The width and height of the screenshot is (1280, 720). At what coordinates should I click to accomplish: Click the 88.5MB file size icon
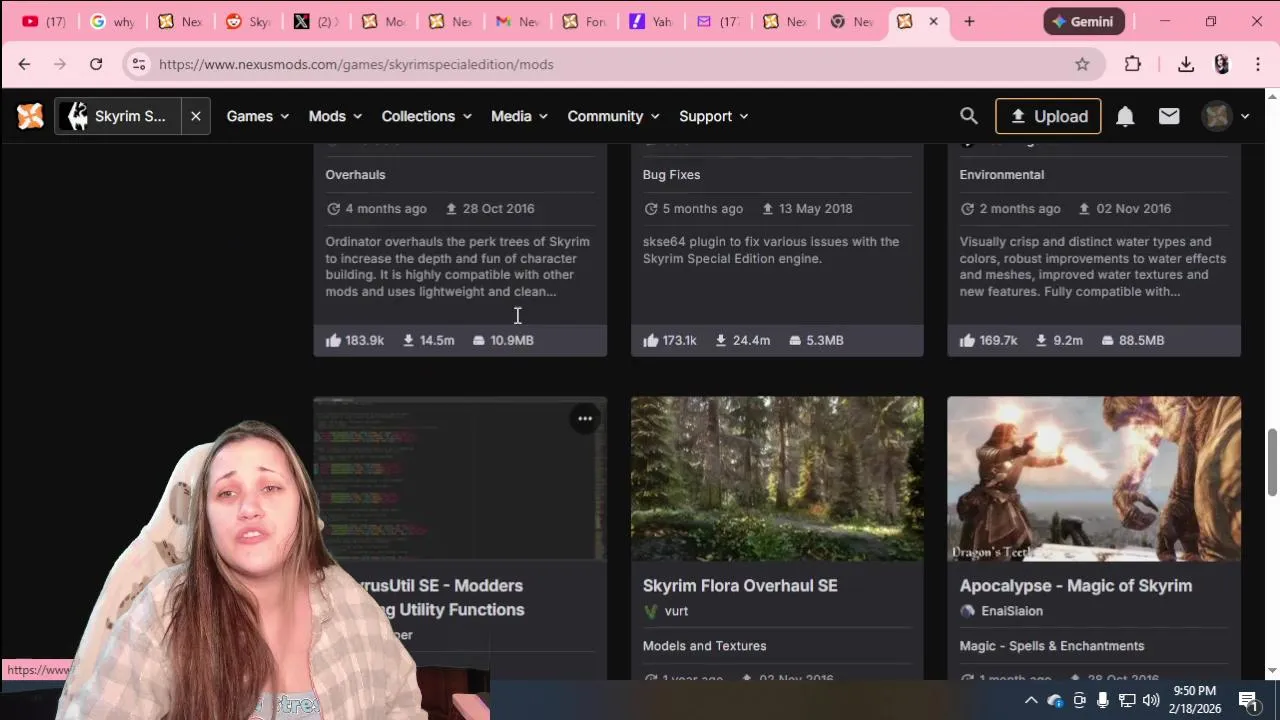click(x=1107, y=340)
